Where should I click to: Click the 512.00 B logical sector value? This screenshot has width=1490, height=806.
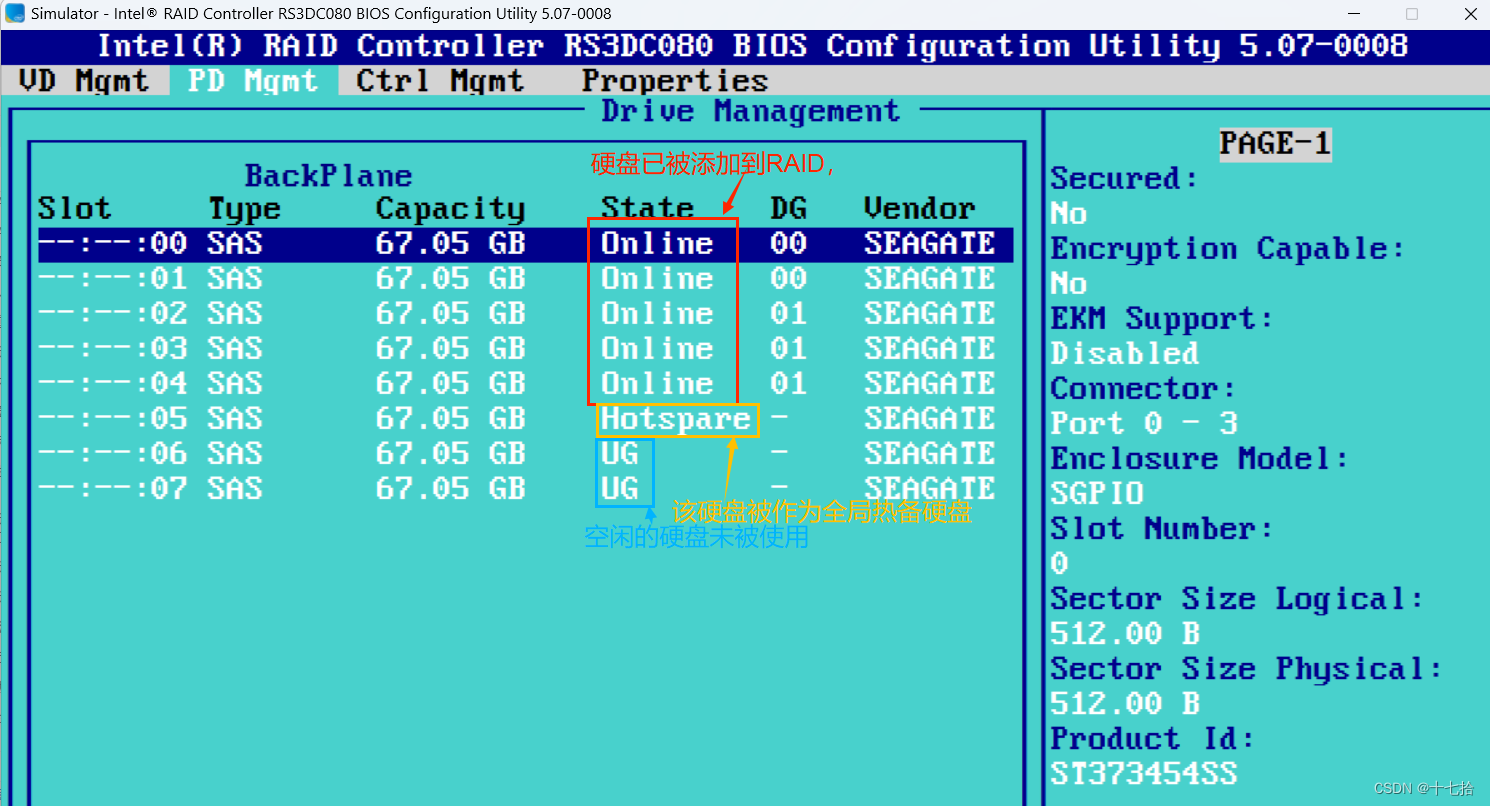(1124, 634)
